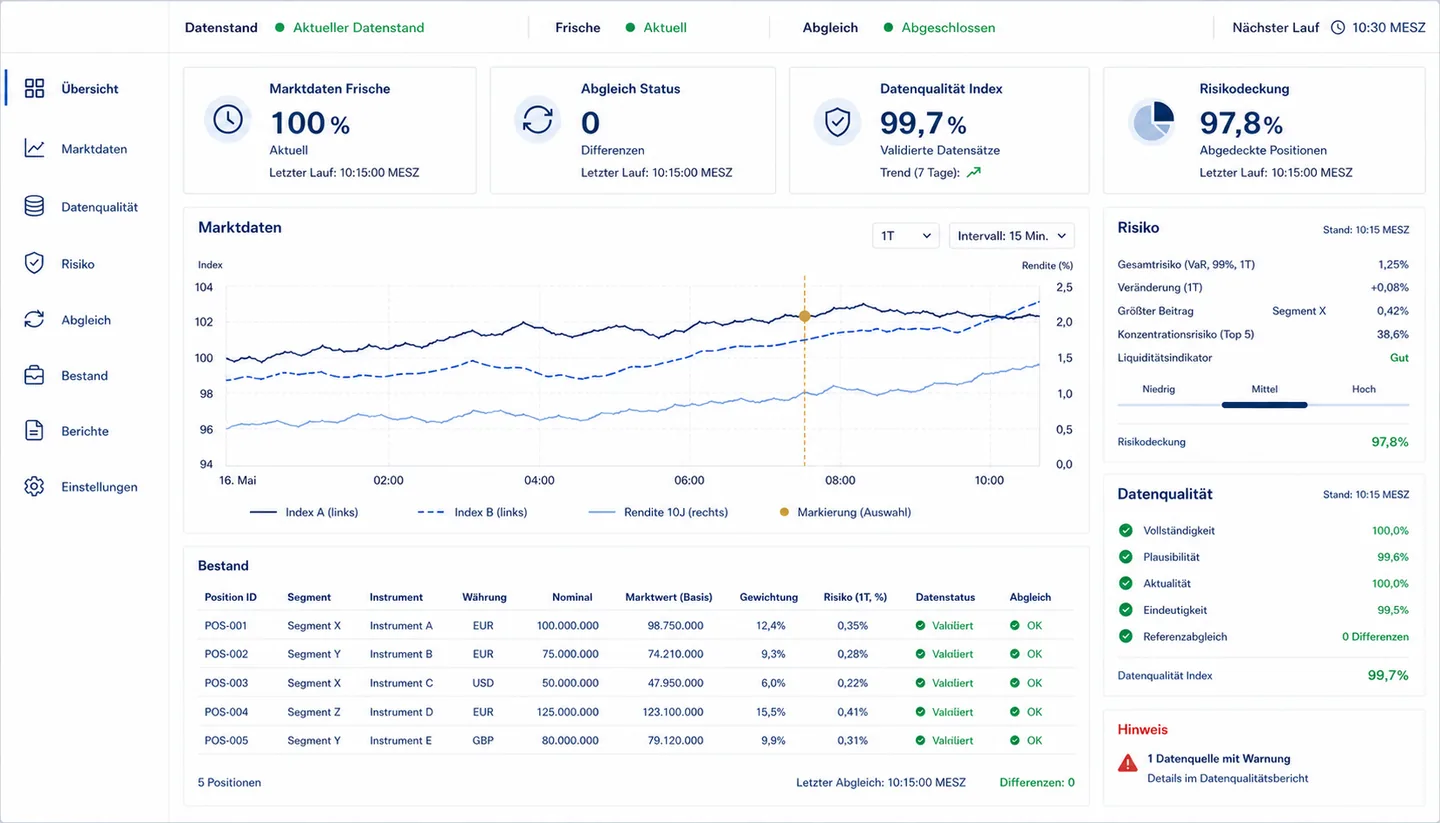The width and height of the screenshot is (1440, 823).
Task: Click the Gesamtrisiko value 1,25%
Action: [1393, 265]
